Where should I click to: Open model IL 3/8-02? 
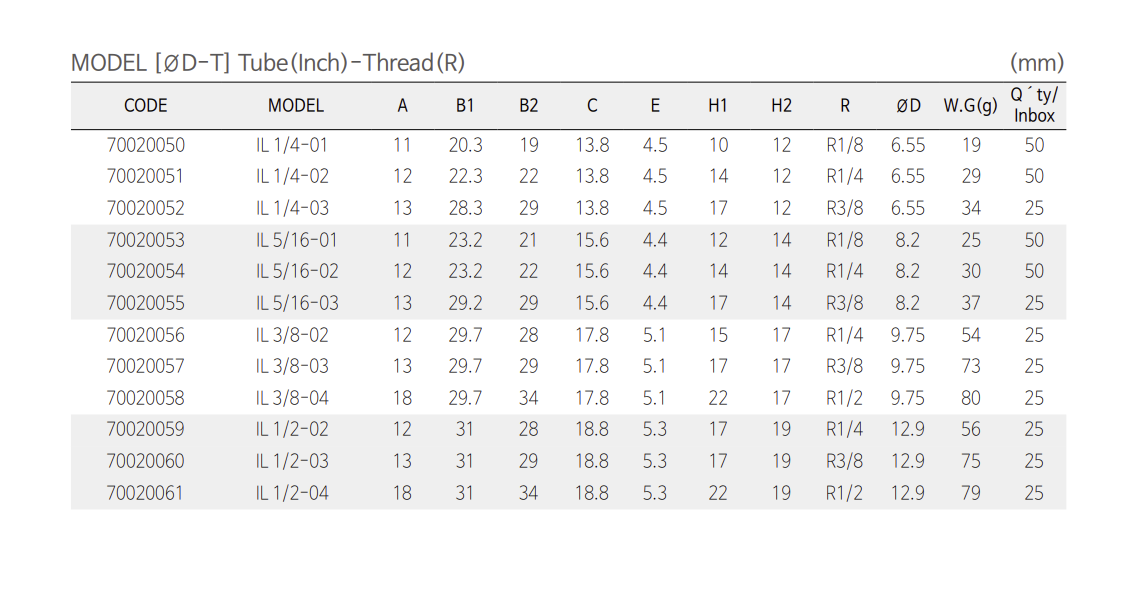[292, 335]
